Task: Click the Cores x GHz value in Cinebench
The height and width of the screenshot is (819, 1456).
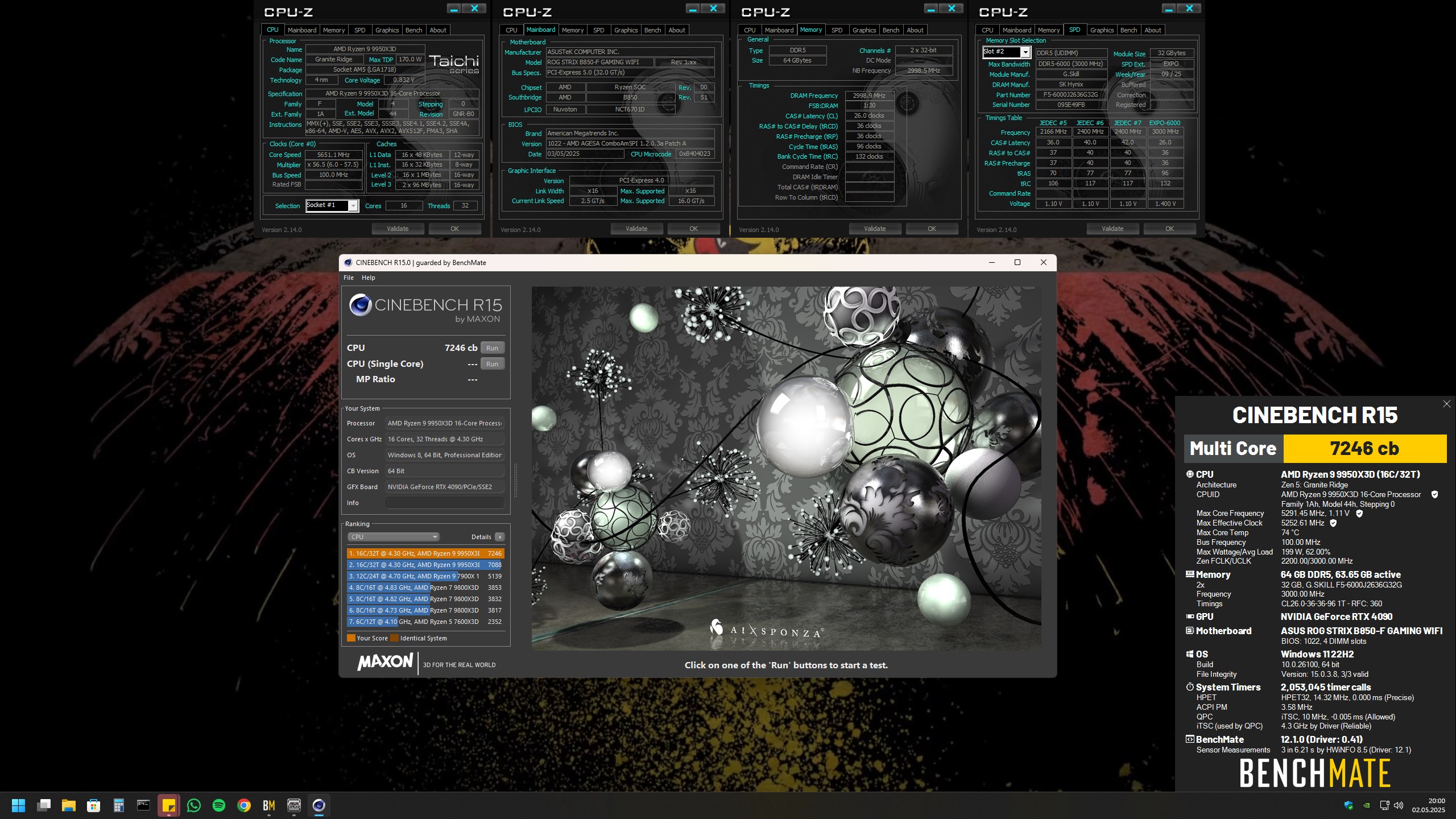Action: [x=445, y=439]
